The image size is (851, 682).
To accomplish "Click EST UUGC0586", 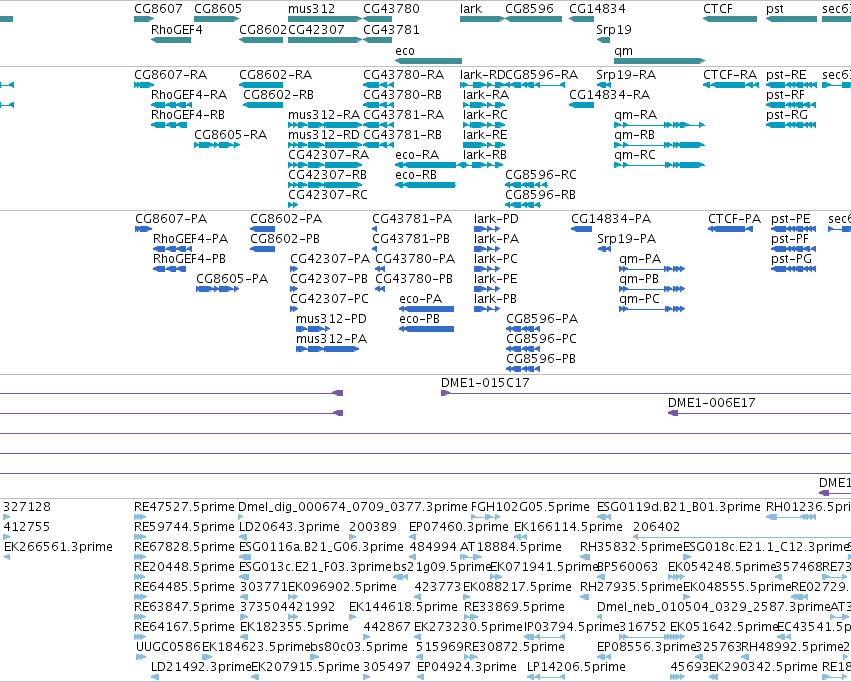I will point(168,647).
